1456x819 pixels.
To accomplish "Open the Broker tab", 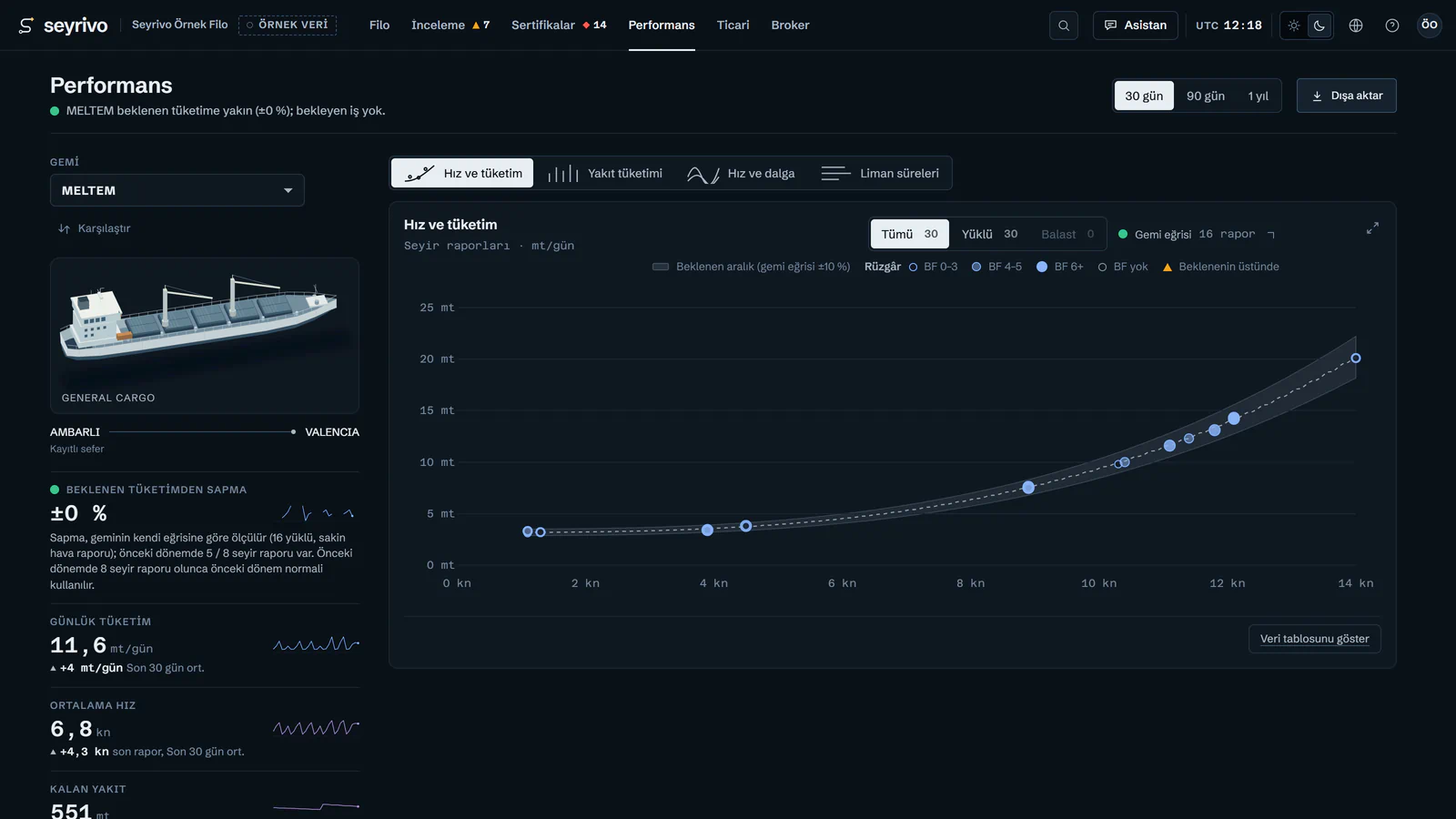I will 790,25.
